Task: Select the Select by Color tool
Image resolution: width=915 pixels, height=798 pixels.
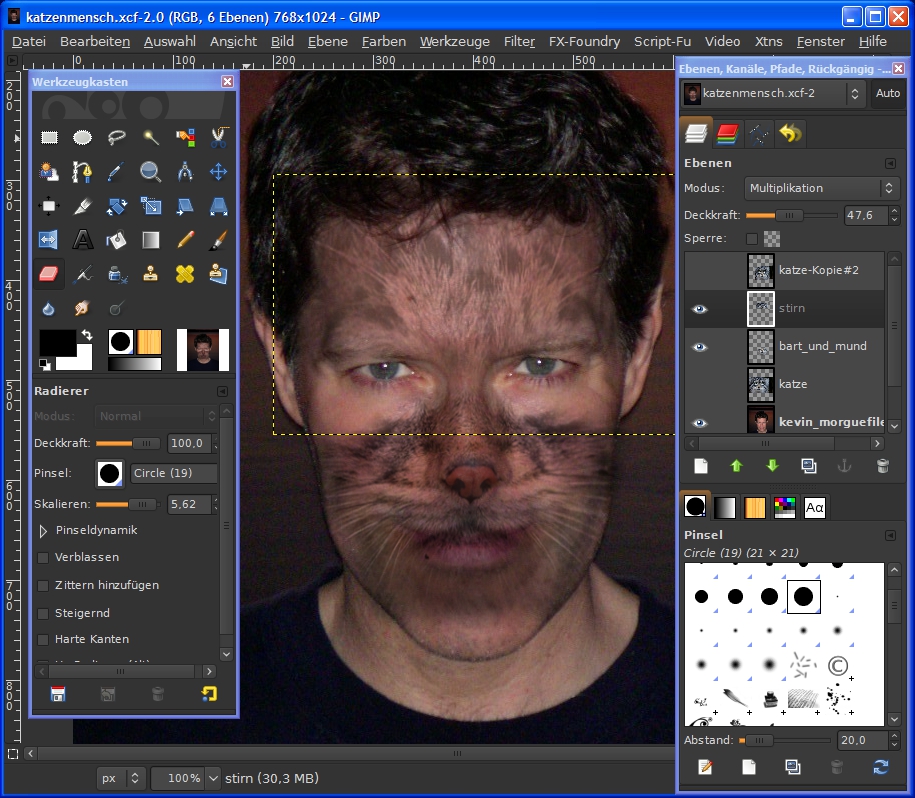Action: pos(185,138)
